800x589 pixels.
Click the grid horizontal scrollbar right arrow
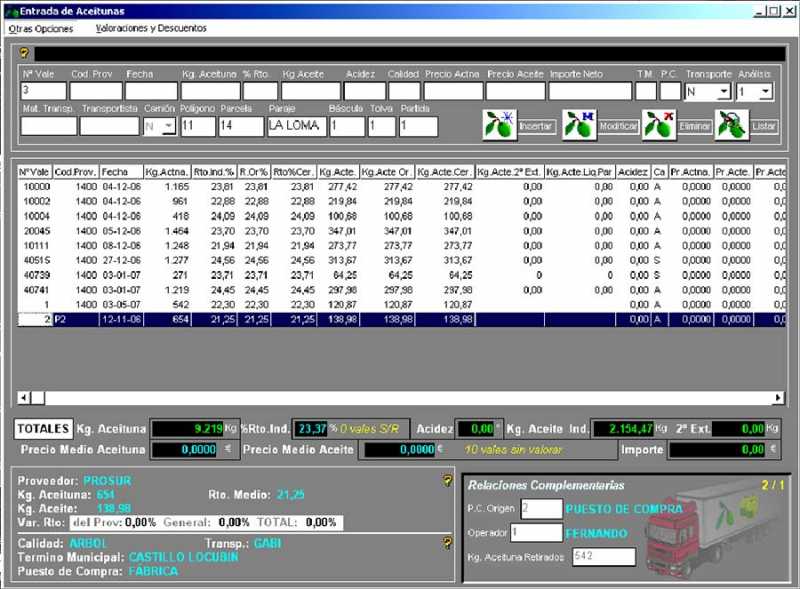tap(778, 398)
